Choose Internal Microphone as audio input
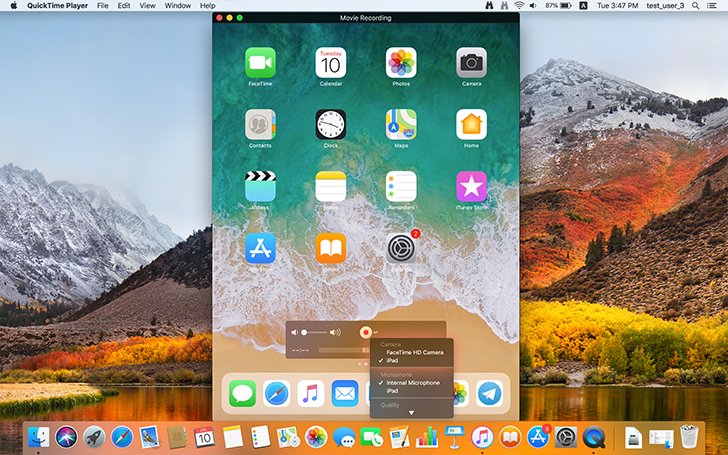728x455 pixels. point(411,383)
